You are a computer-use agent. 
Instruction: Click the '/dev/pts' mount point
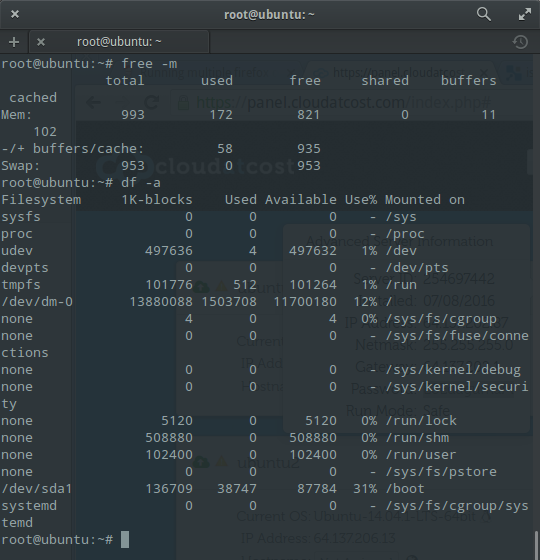[x=417, y=268]
